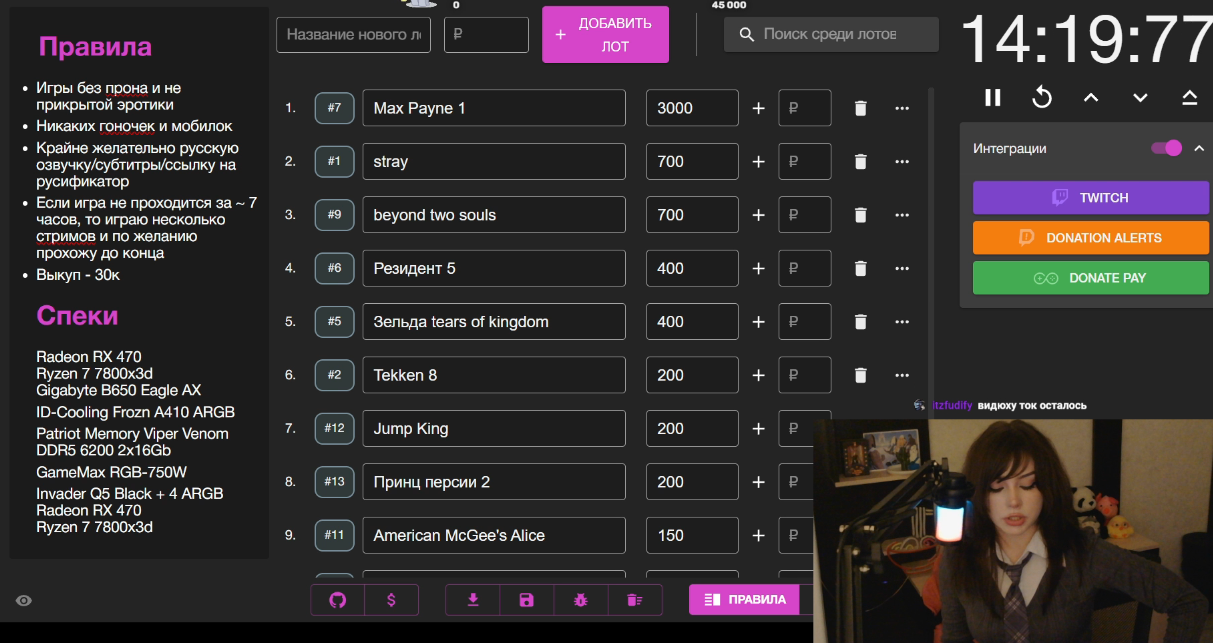This screenshot has height=643, width=1213.
Task: Decrease timer with down chevron
Action: 1140,97
